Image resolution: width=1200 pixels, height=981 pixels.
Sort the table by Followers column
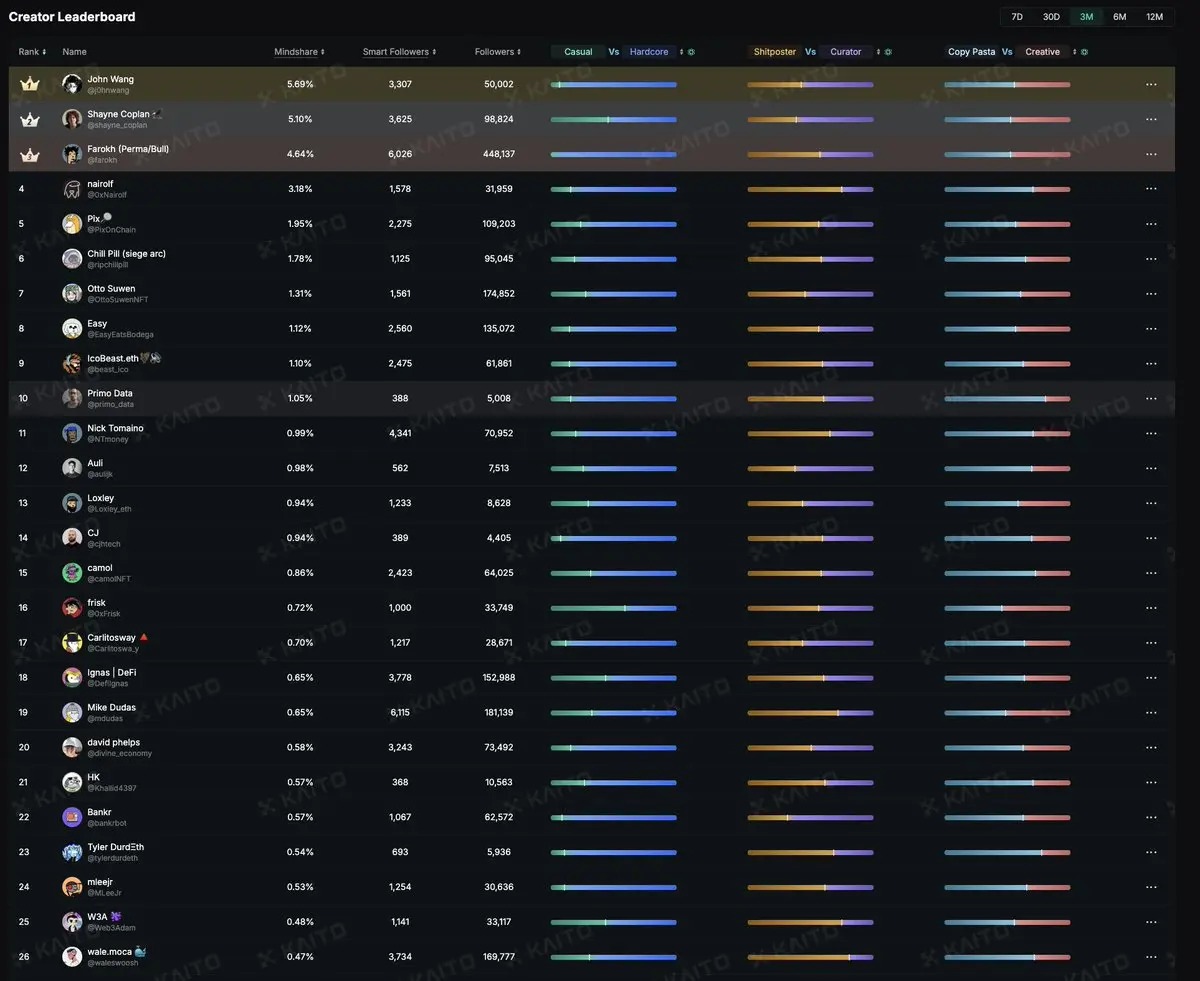(x=498, y=52)
